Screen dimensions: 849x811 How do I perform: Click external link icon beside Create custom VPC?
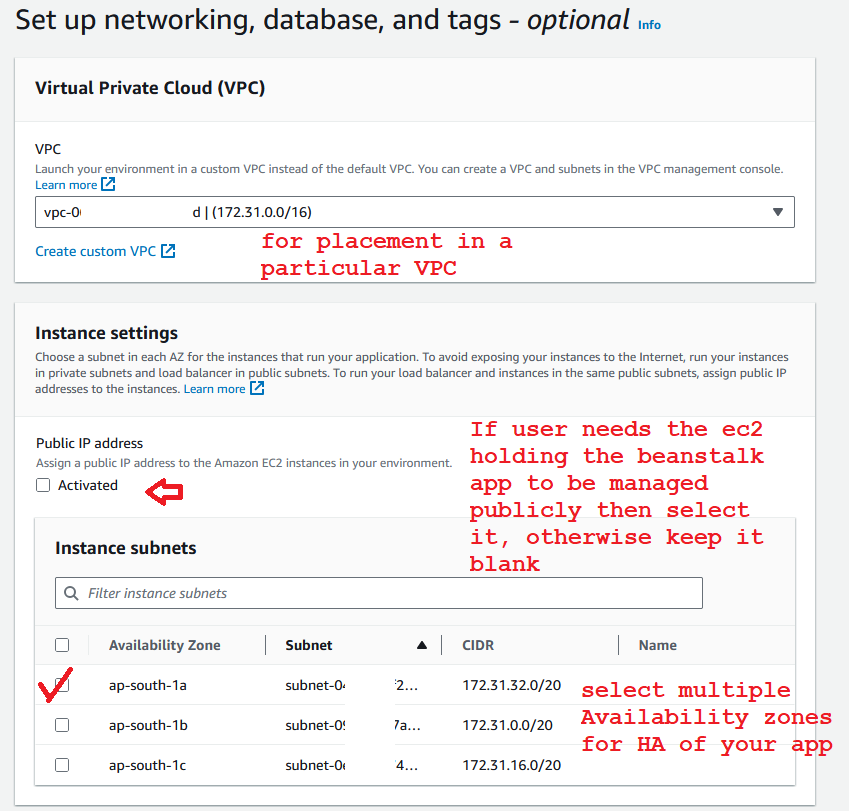point(168,251)
